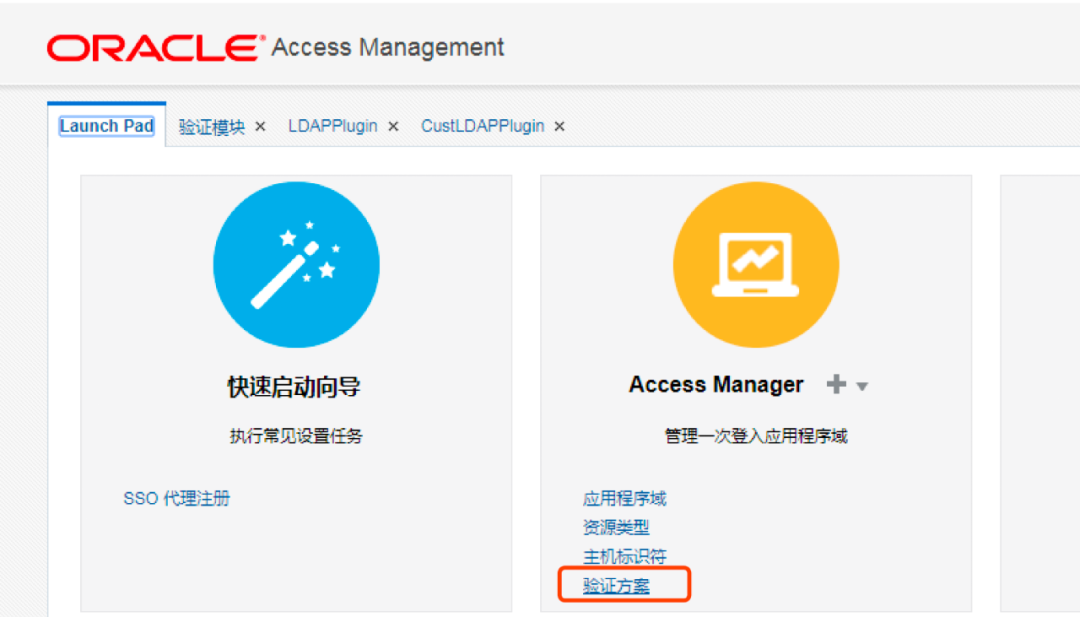Screen dimensions: 1080x617
Task: Click the Access Management title text
Action: click(x=388, y=48)
